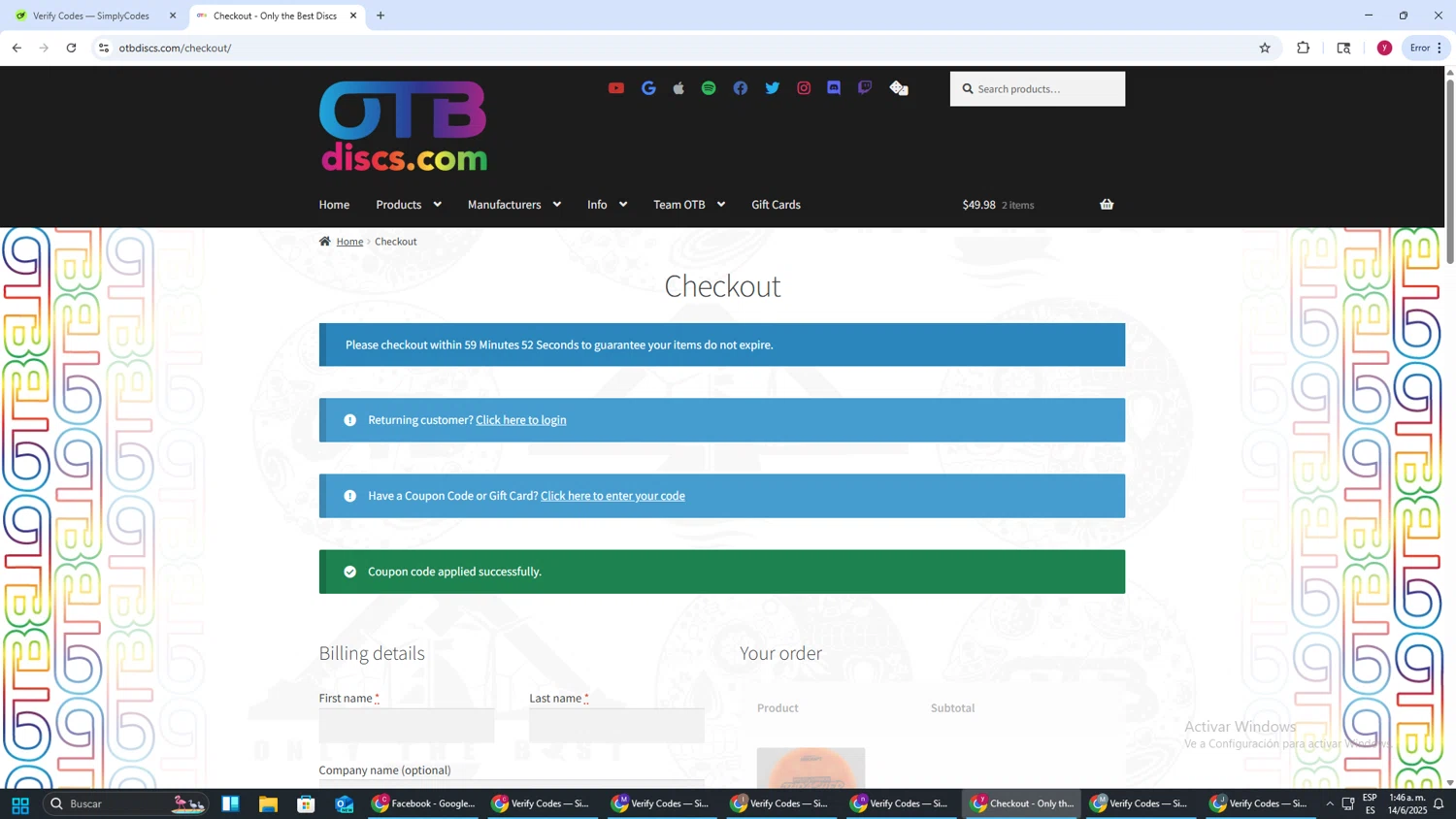Open the Chrome profile avatar
The height and width of the screenshot is (819, 1456).
pyautogui.click(x=1385, y=48)
